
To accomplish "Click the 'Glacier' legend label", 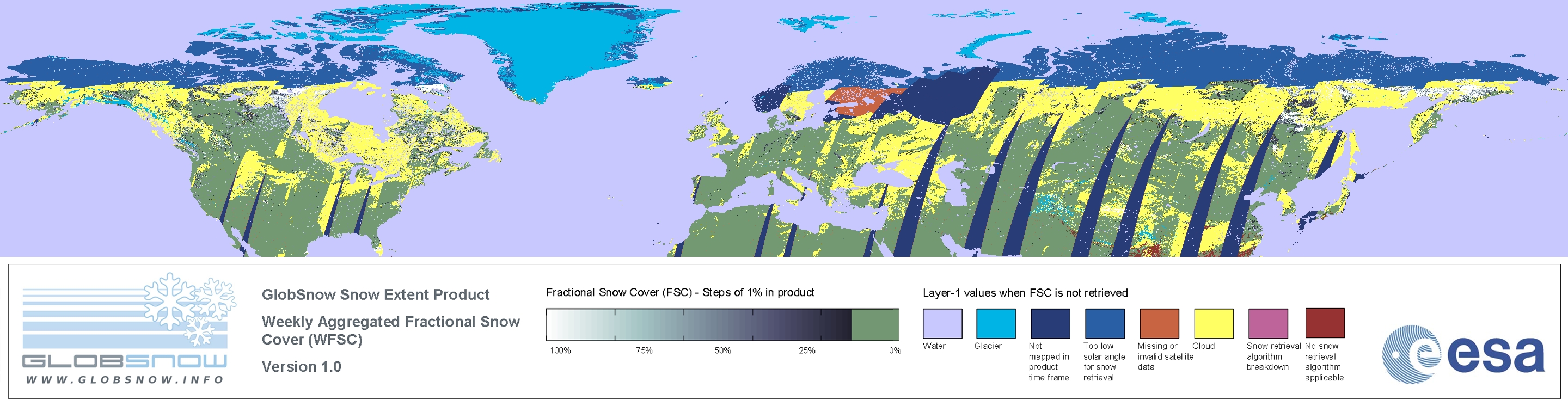I will pyautogui.click(x=988, y=346).
